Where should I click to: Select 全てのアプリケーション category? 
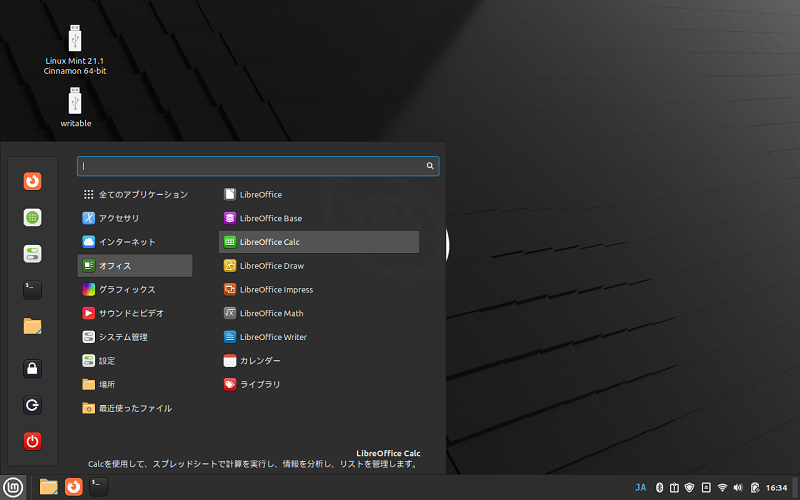(x=135, y=194)
